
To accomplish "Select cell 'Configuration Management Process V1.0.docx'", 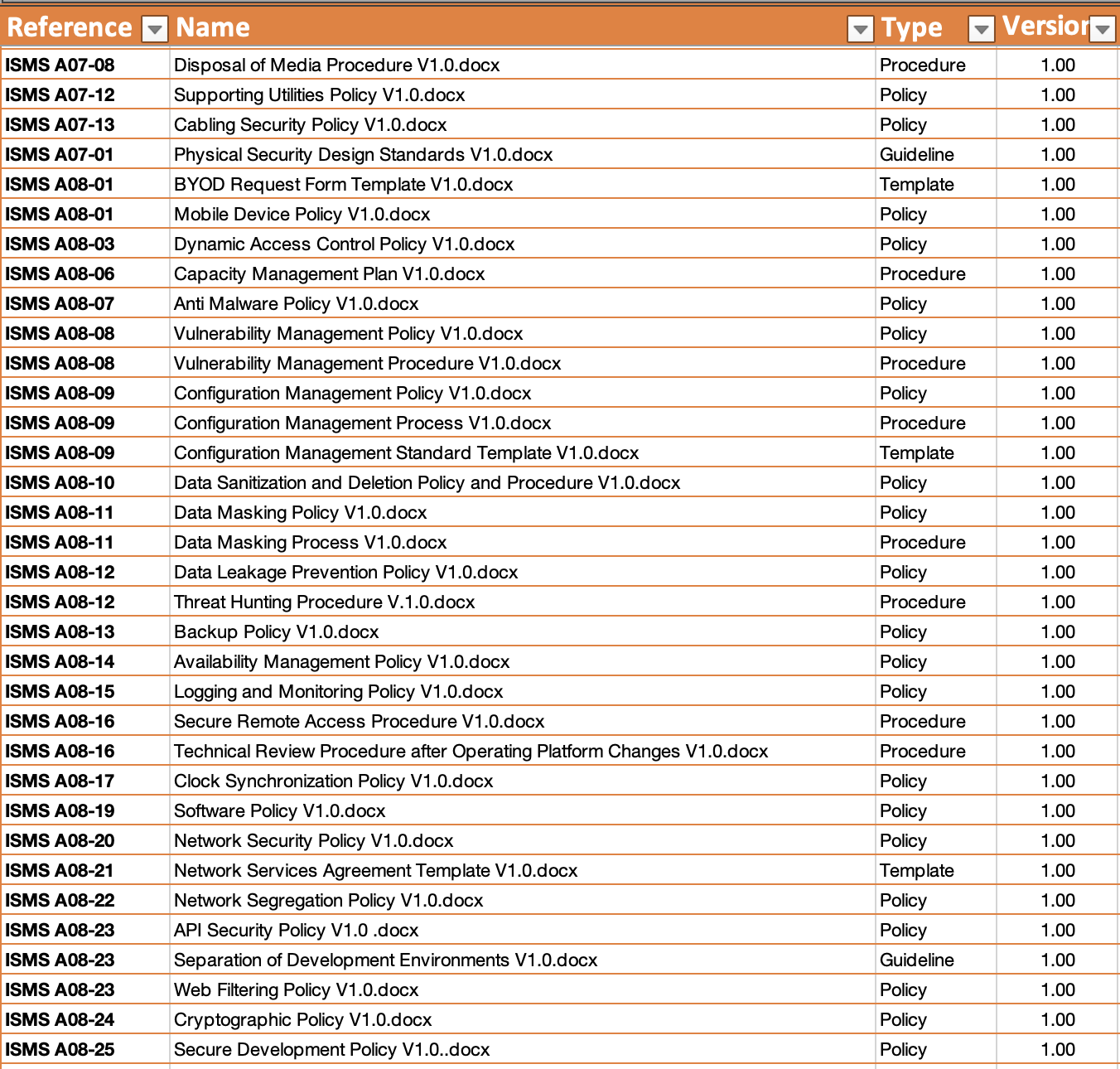I will 523,423.
